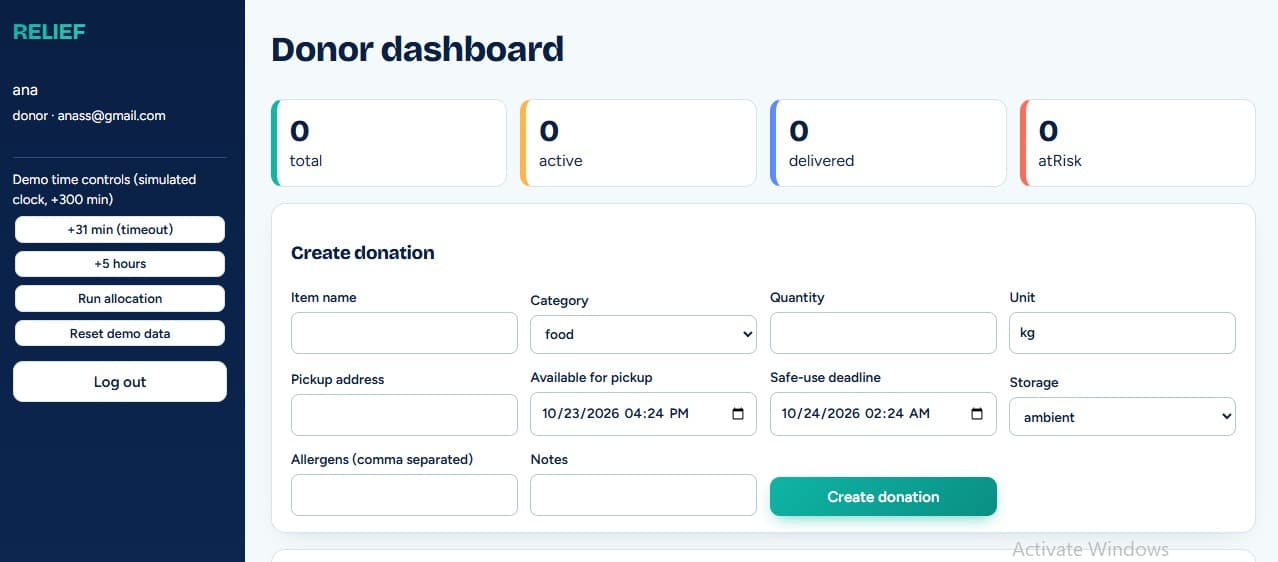1278x562 pixels.
Task: Focus the Item name input field
Action: (404, 333)
